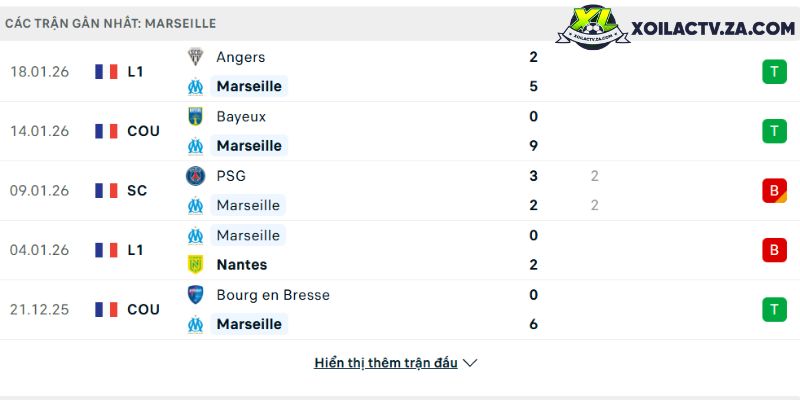
Task: Click the Angers club crest icon
Action: tap(196, 57)
